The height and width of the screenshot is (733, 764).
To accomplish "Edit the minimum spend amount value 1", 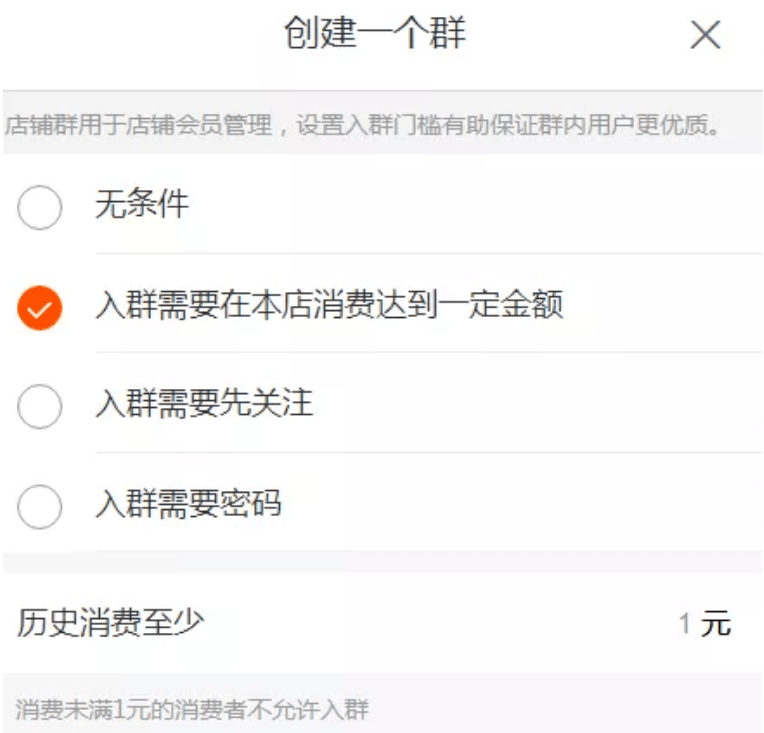I will pos(685,625).
